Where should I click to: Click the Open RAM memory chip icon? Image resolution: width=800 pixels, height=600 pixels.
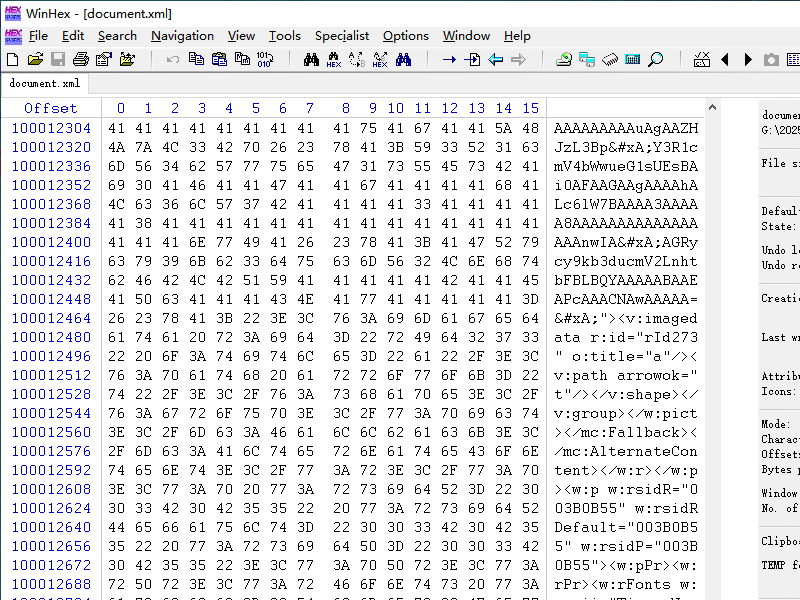pyautogui.click(x=610, y=60)
